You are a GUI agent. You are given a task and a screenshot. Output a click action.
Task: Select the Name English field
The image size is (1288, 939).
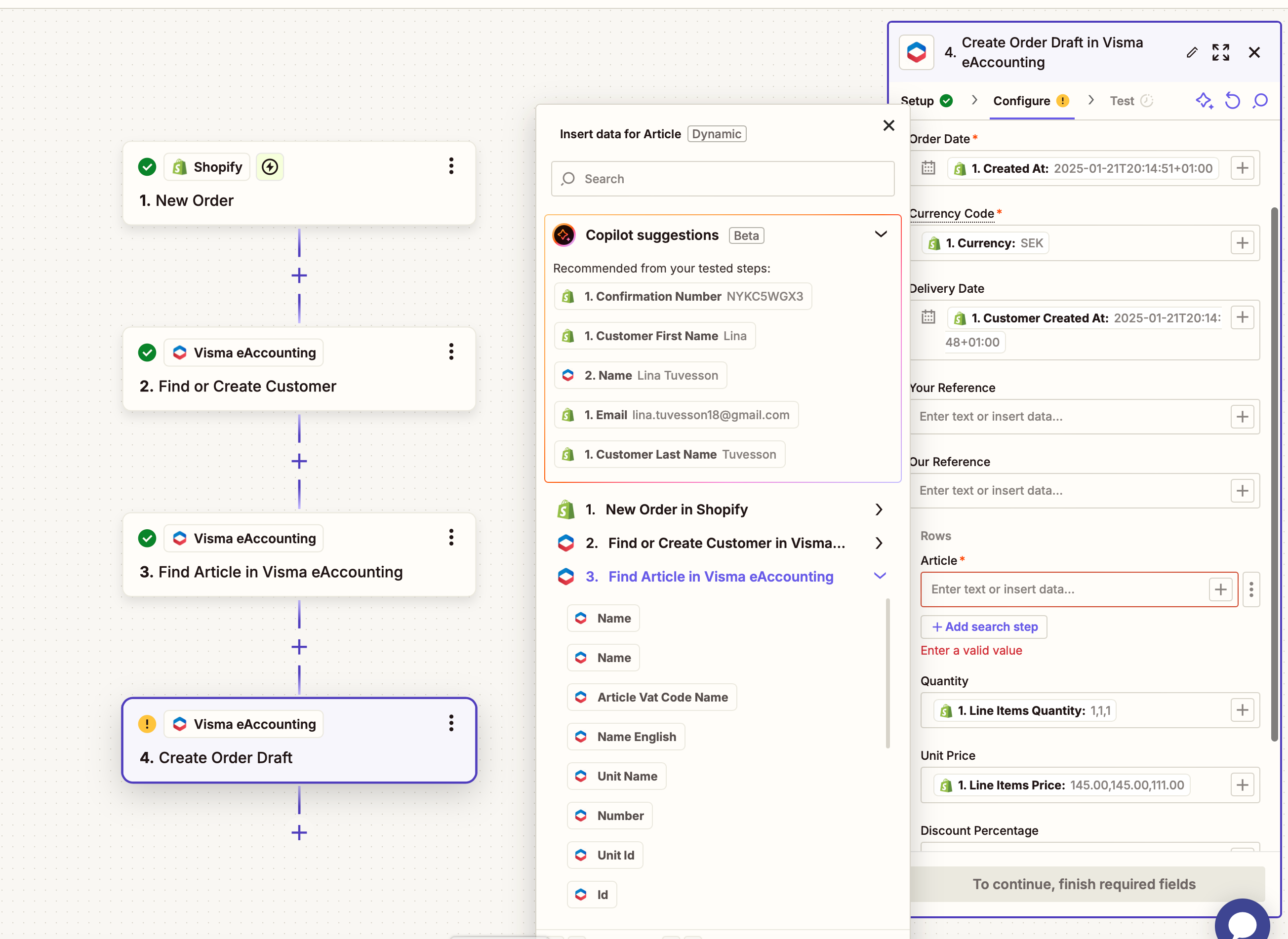point(626,737)
